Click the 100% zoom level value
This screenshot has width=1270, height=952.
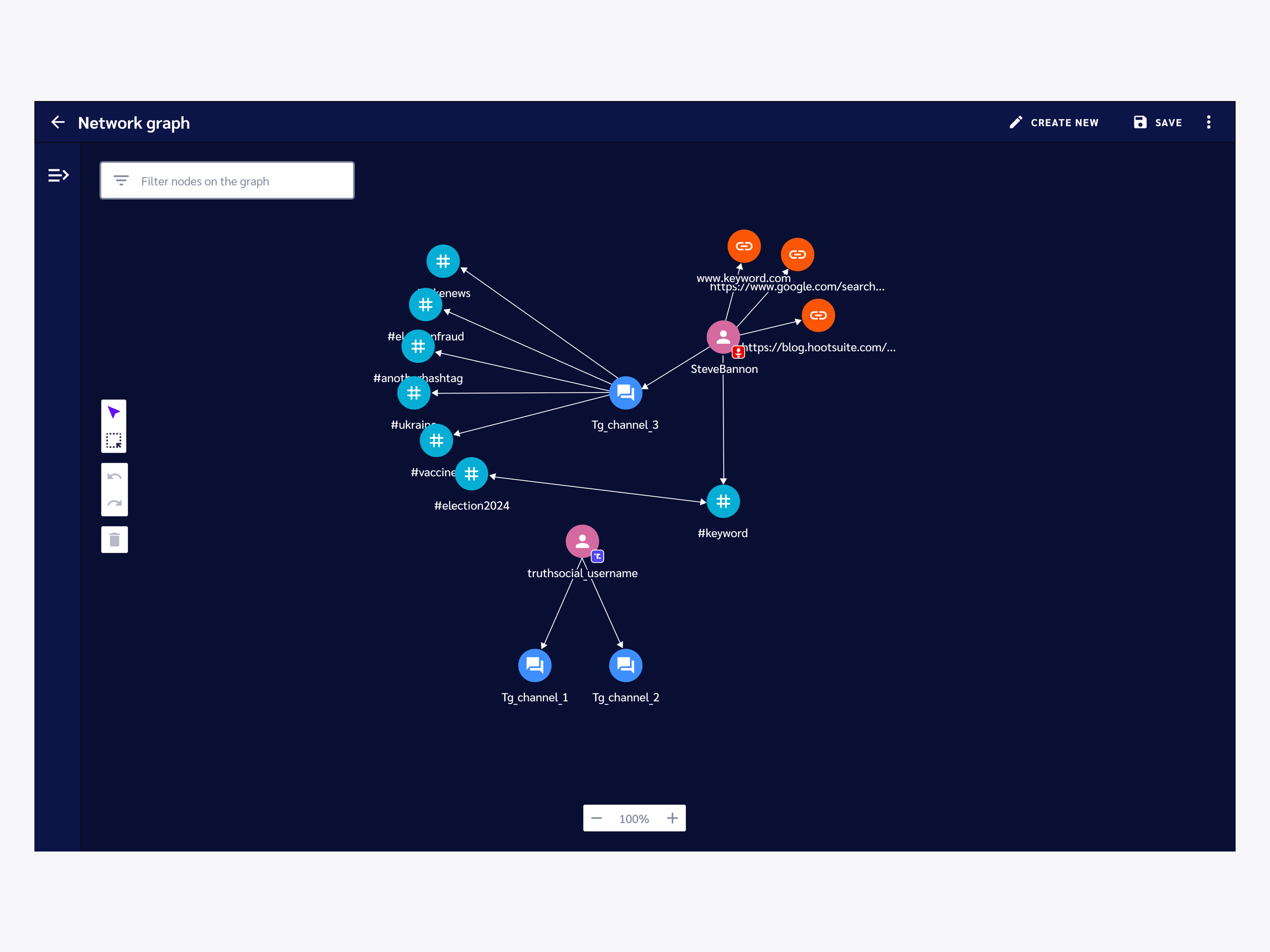(x=634, y=819)
